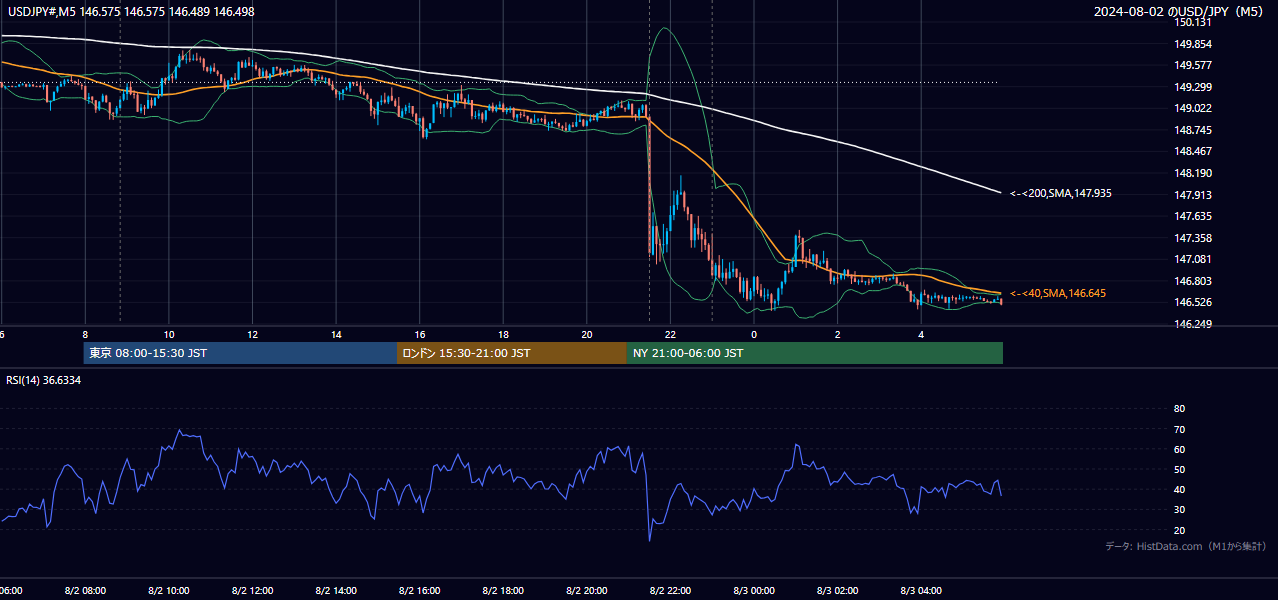
Task: Click the 149.299 price axis value
Action: click(1192, 87)
